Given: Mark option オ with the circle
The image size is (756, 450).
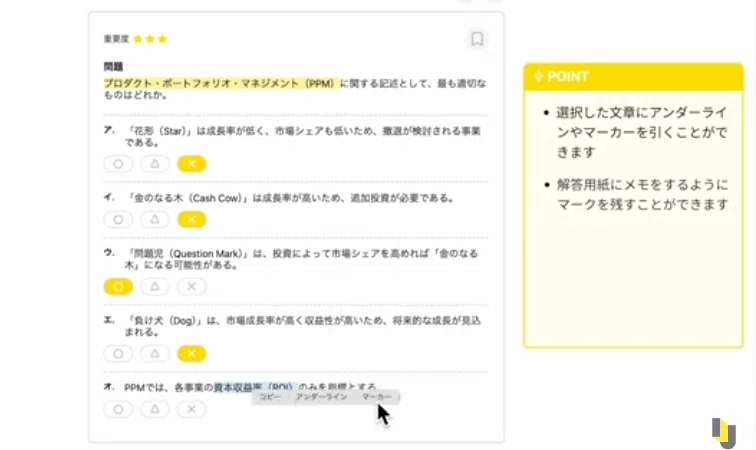Looking at the screenshot, I should (118, 409).
